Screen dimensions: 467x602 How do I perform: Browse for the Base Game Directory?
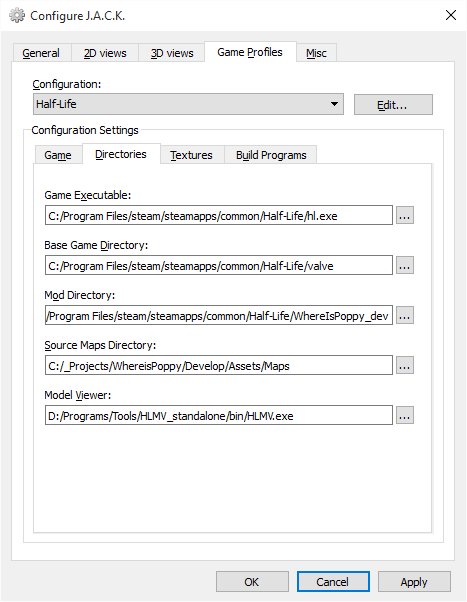tap(405, 265)
